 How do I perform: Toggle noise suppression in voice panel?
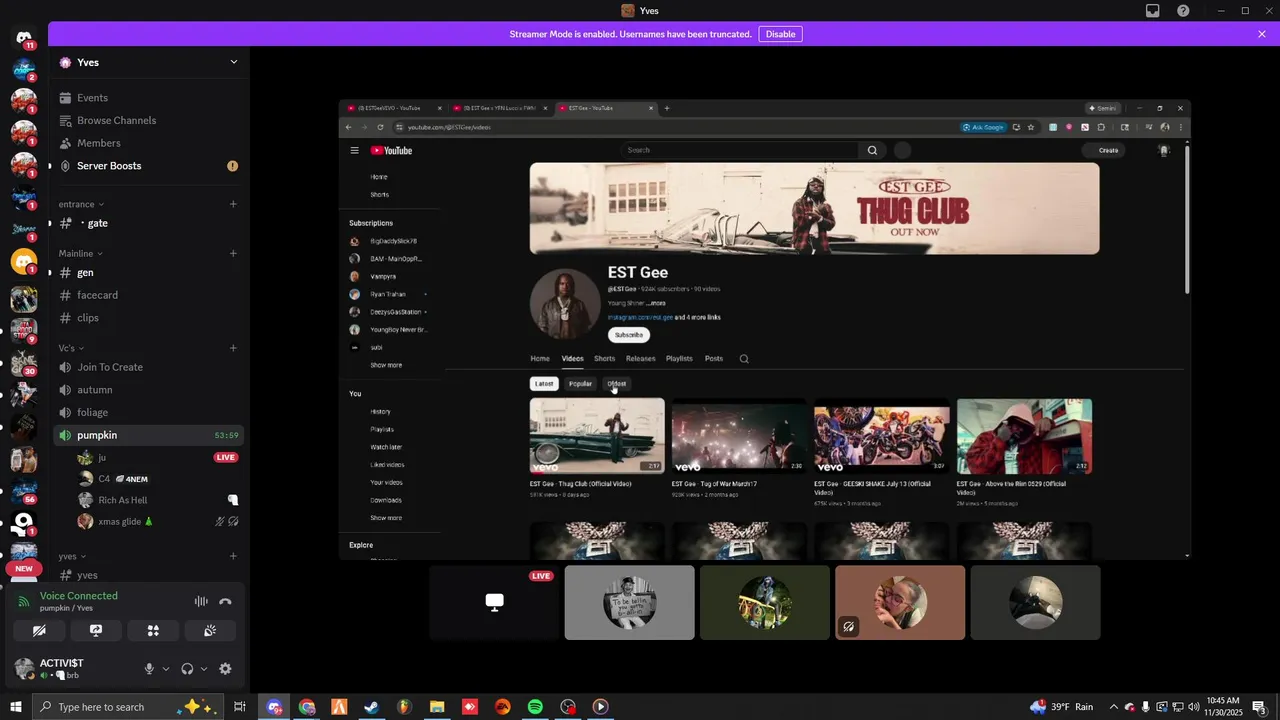point(201,601)
